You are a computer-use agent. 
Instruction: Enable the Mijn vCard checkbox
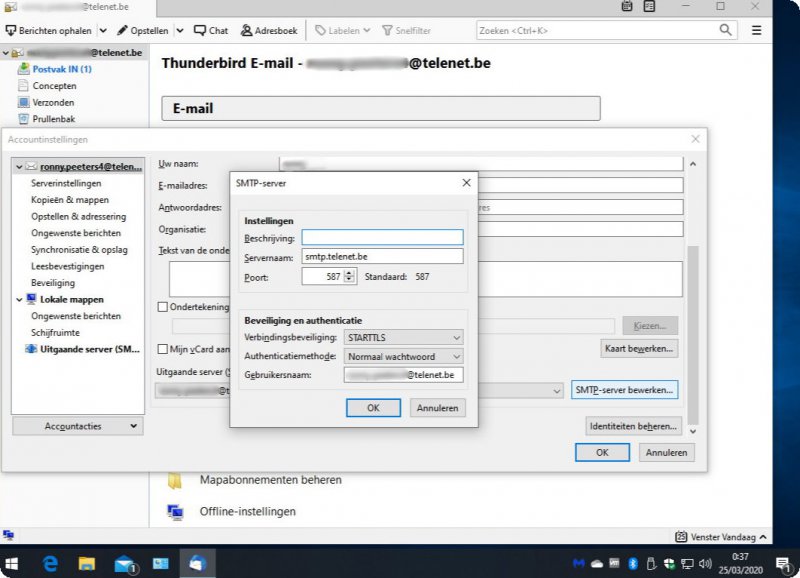163,349
